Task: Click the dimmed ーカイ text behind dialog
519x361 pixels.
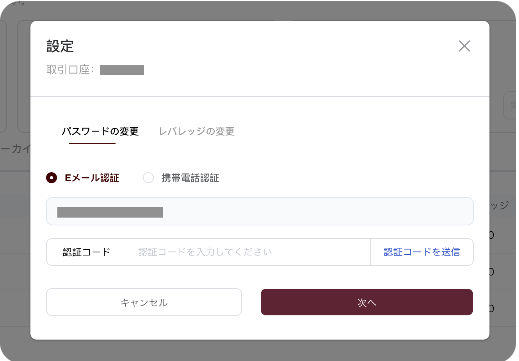Action: [x=15, y=149]
